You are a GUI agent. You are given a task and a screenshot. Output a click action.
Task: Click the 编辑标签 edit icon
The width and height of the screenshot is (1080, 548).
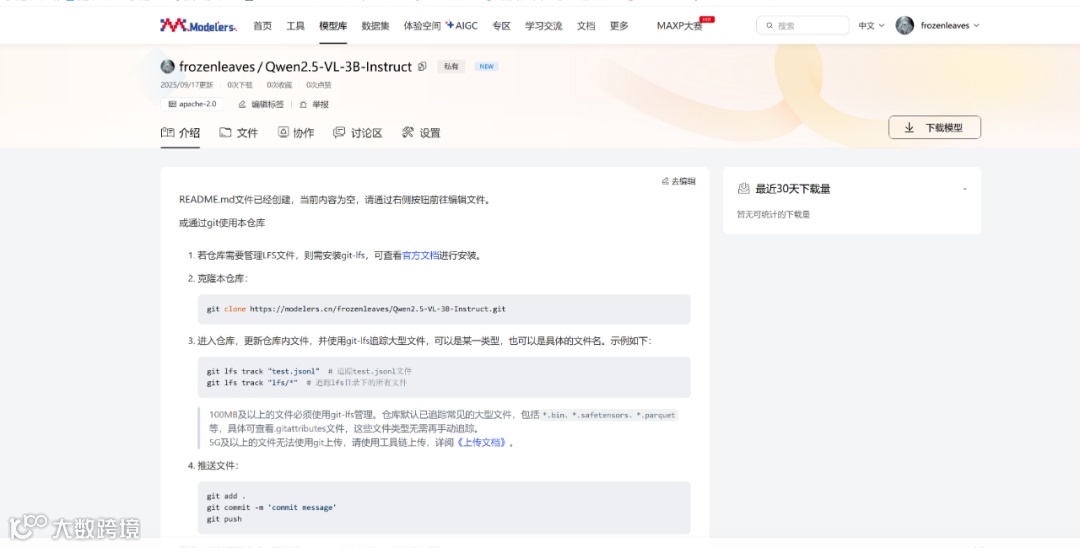[x=242, y=105]
